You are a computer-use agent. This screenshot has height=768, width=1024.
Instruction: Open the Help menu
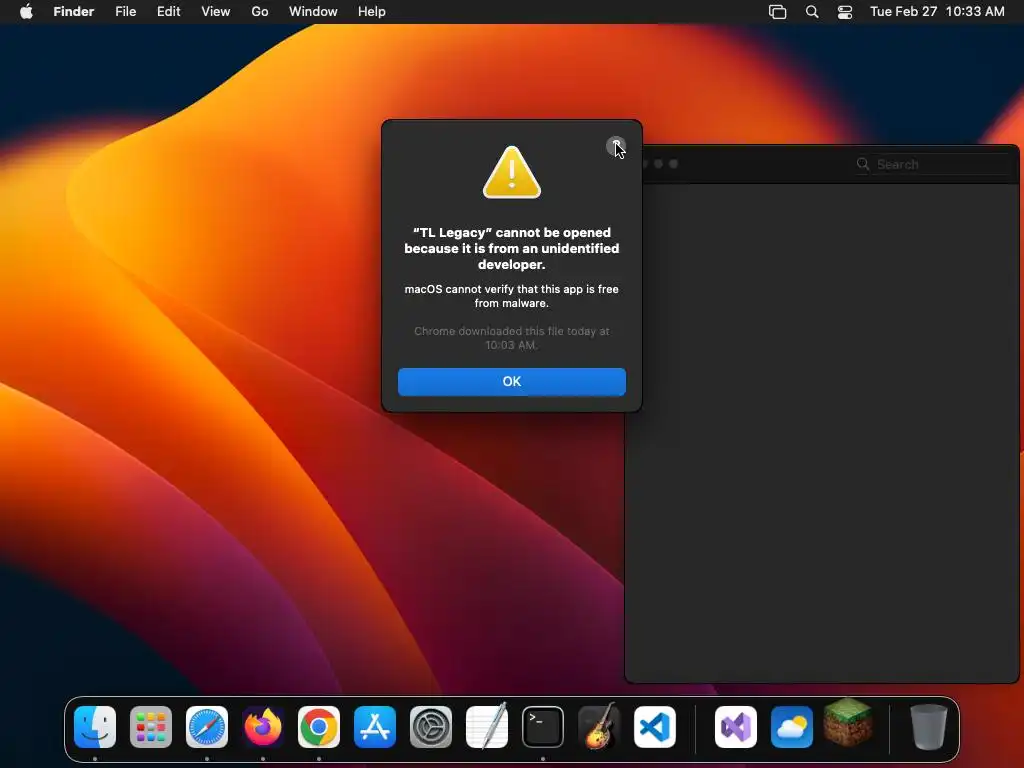click(x=372, y=12)
